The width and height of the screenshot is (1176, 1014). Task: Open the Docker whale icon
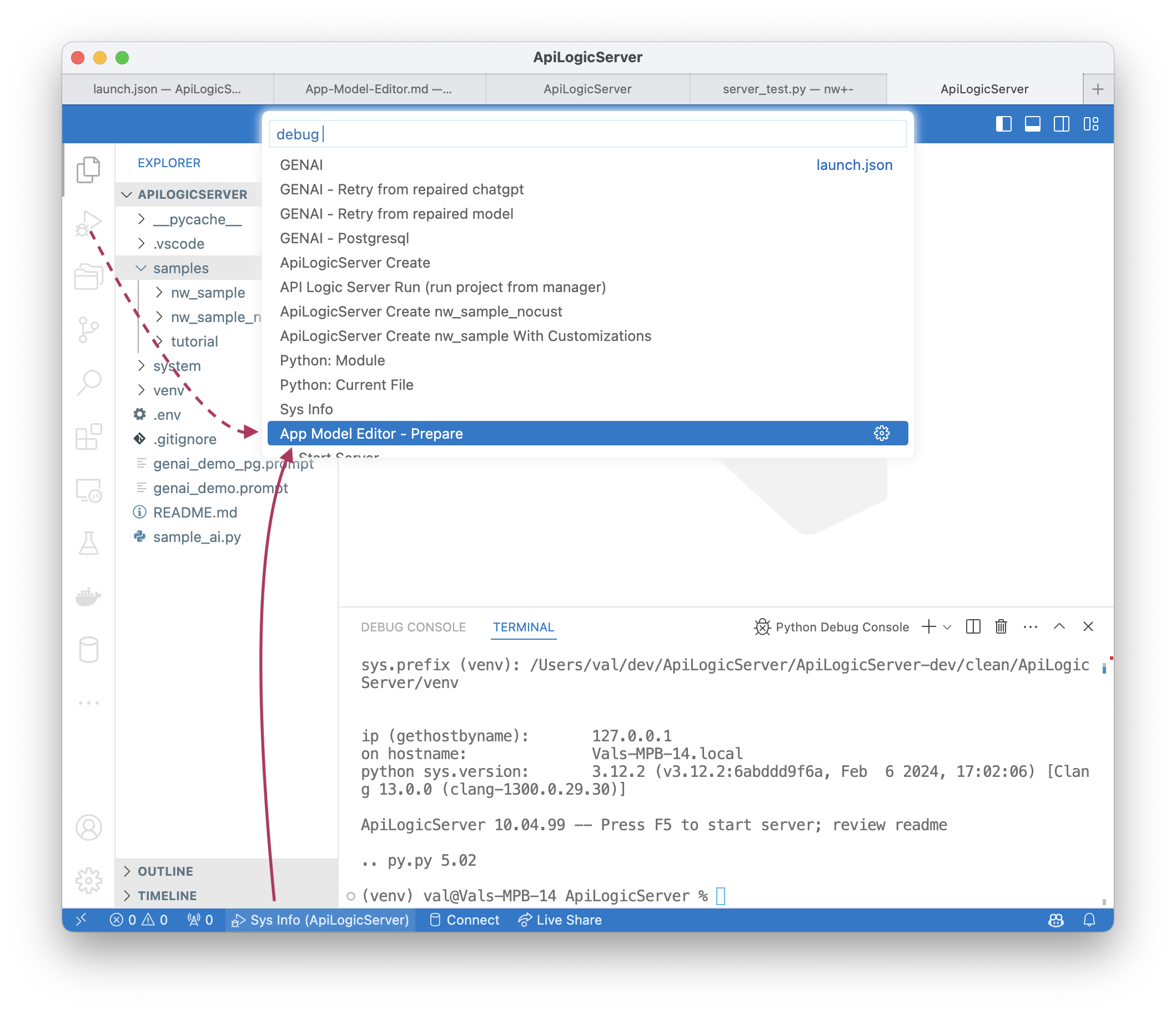tap(88, 596)
